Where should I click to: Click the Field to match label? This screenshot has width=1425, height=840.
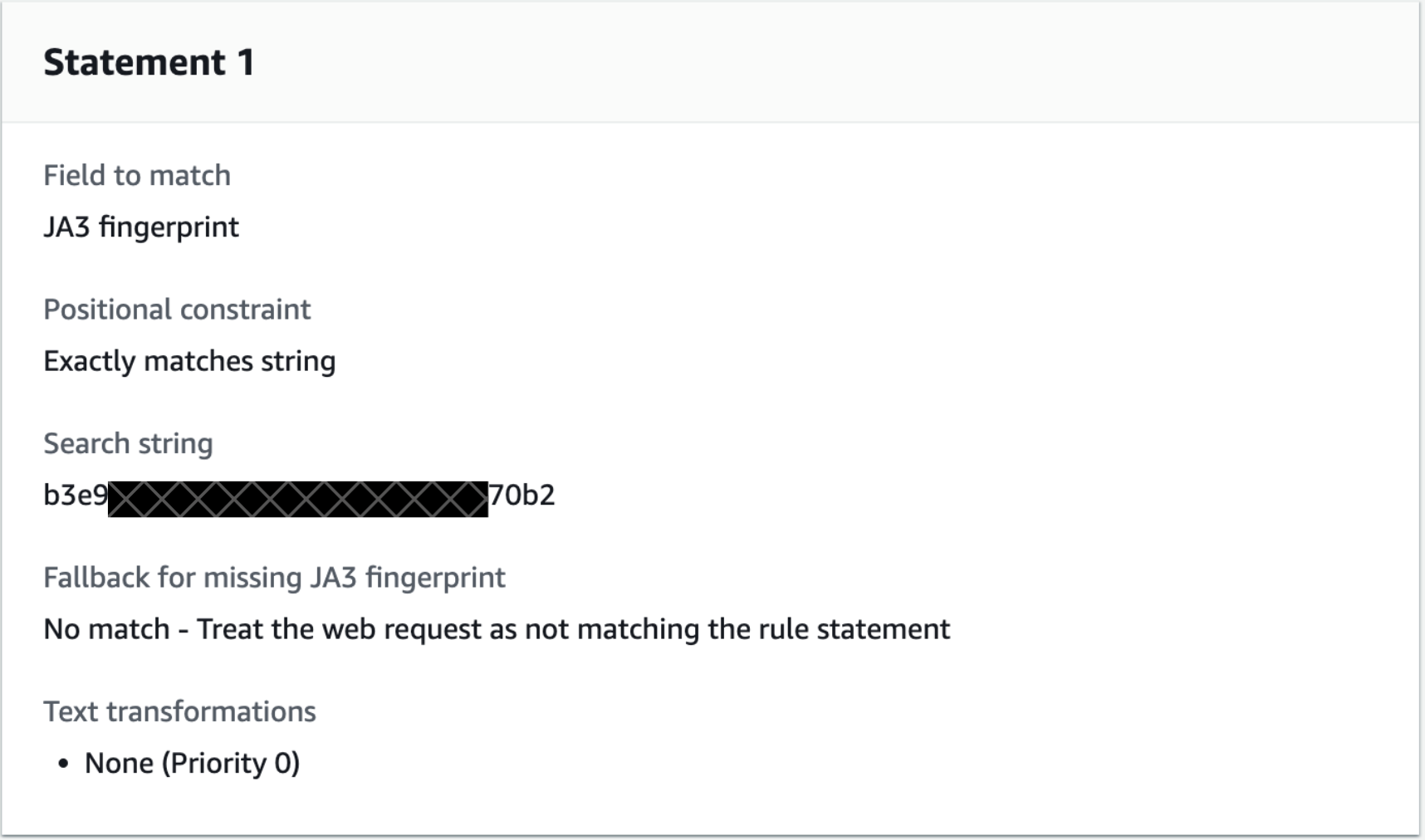click(136, 174)
